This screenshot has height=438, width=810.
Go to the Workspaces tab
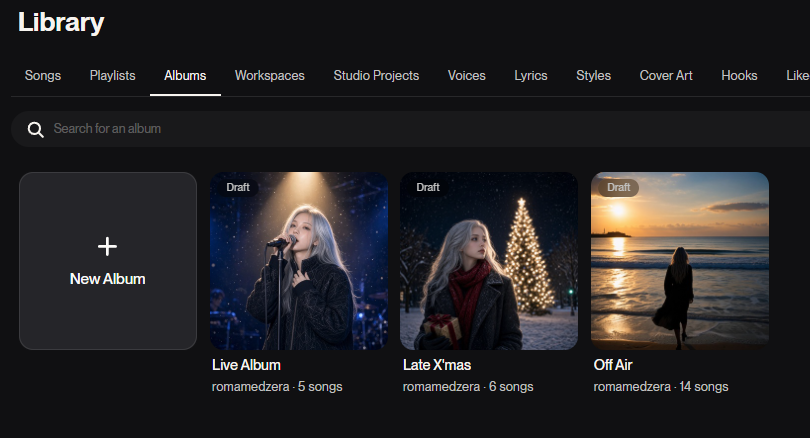click(x=270, y=75)
